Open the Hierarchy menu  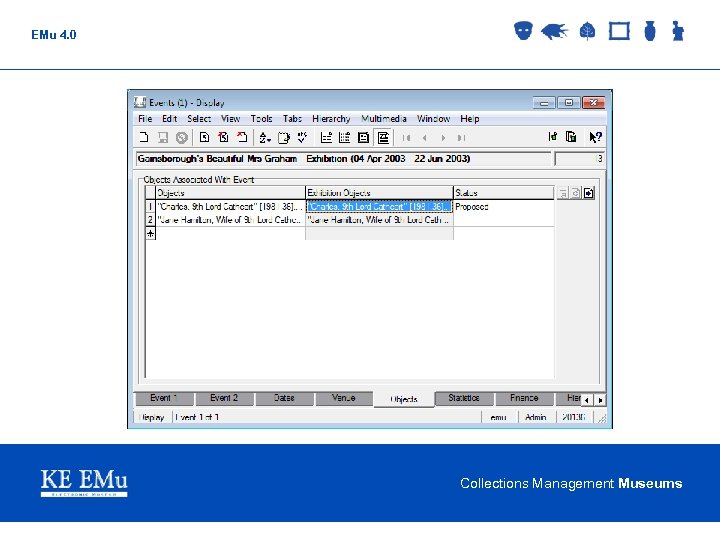[331, 118]
